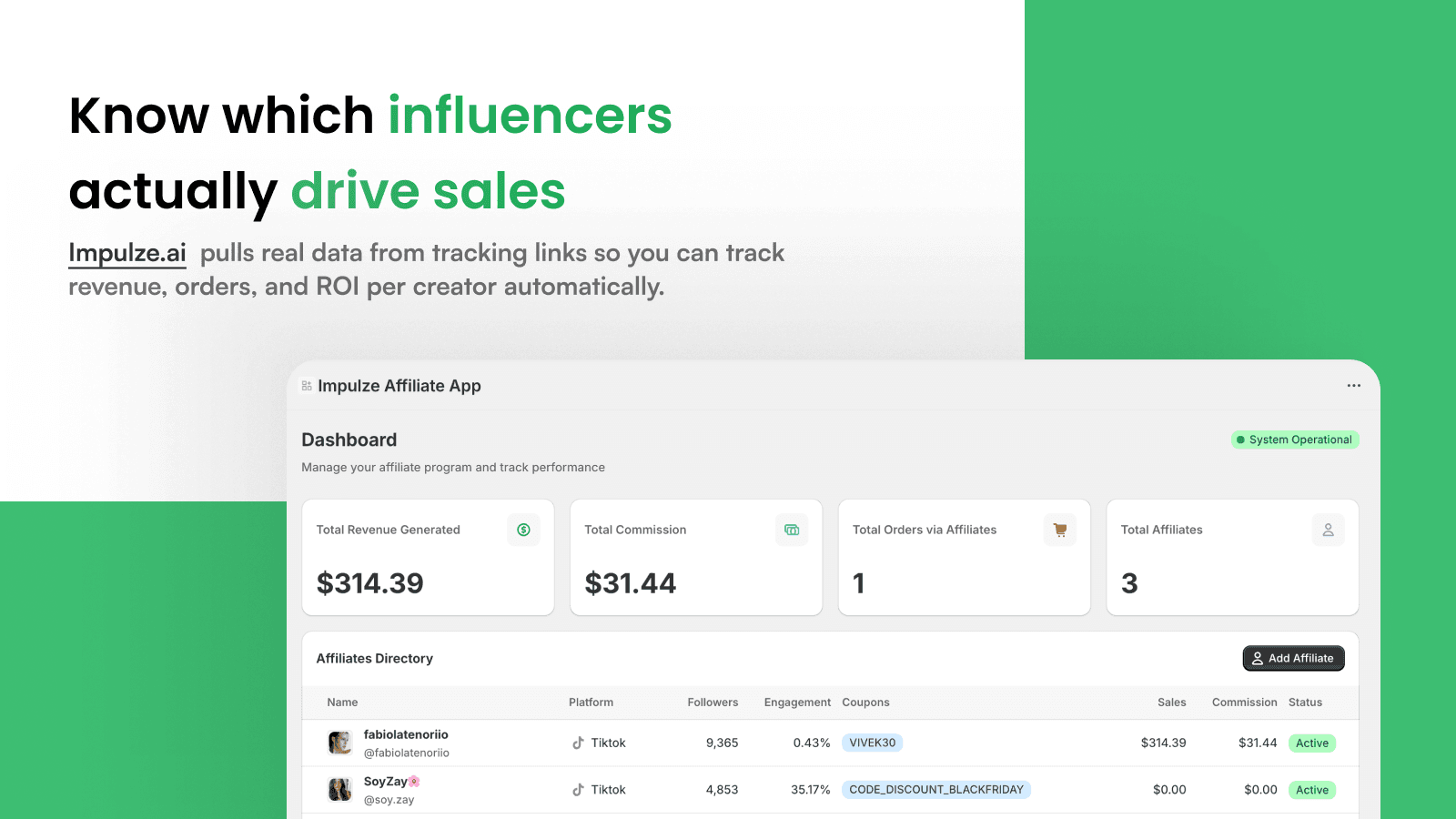Click fabiolatenoriio's profile avatar
Screen dimensions: 1456x819
click(x=339, y=743)
